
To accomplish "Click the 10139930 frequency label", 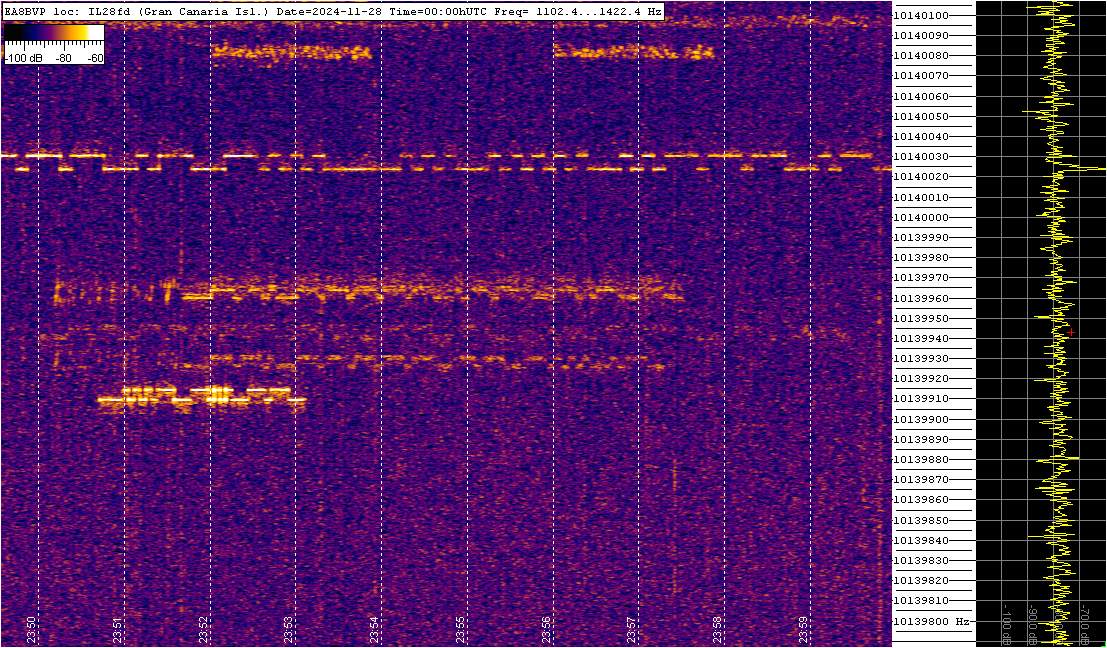I will 921,359.
